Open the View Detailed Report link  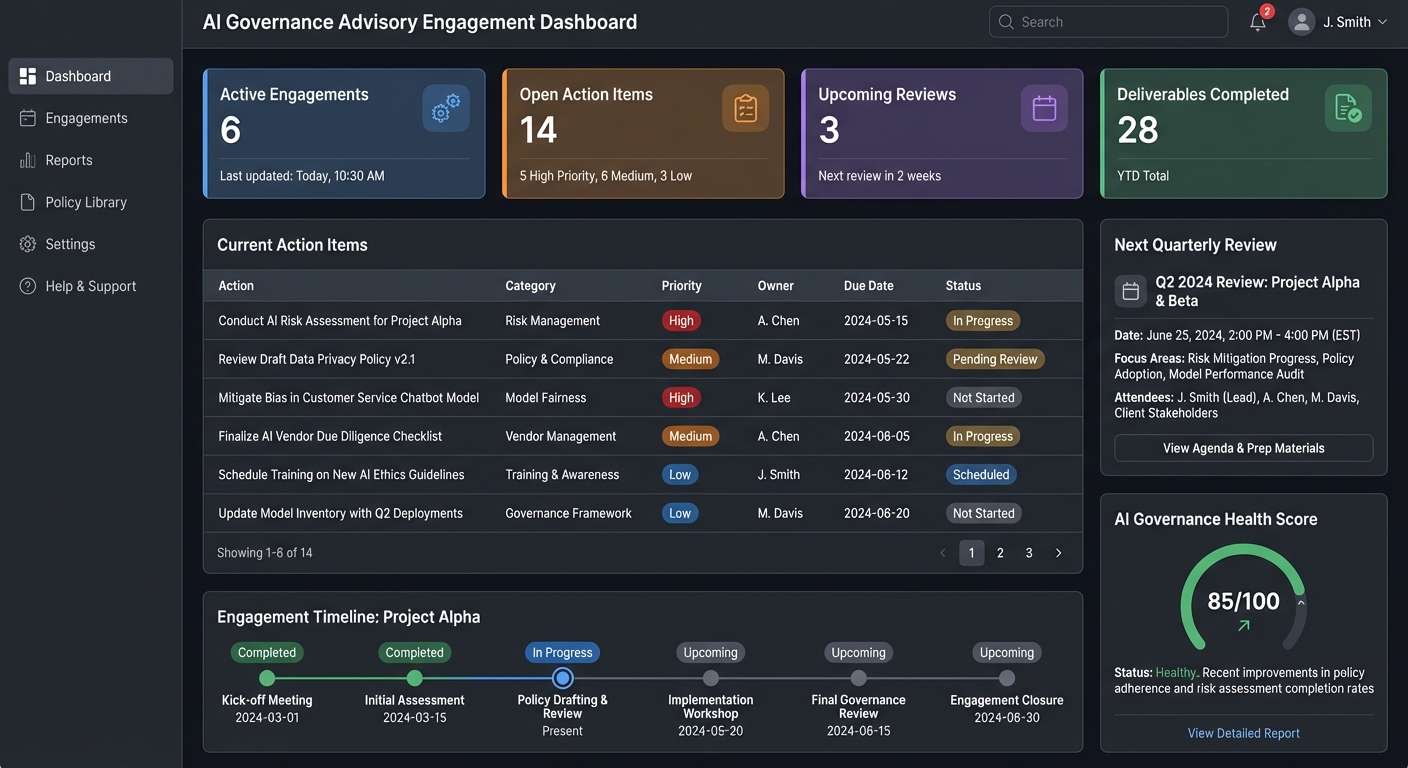click(x=1243, y=733)
